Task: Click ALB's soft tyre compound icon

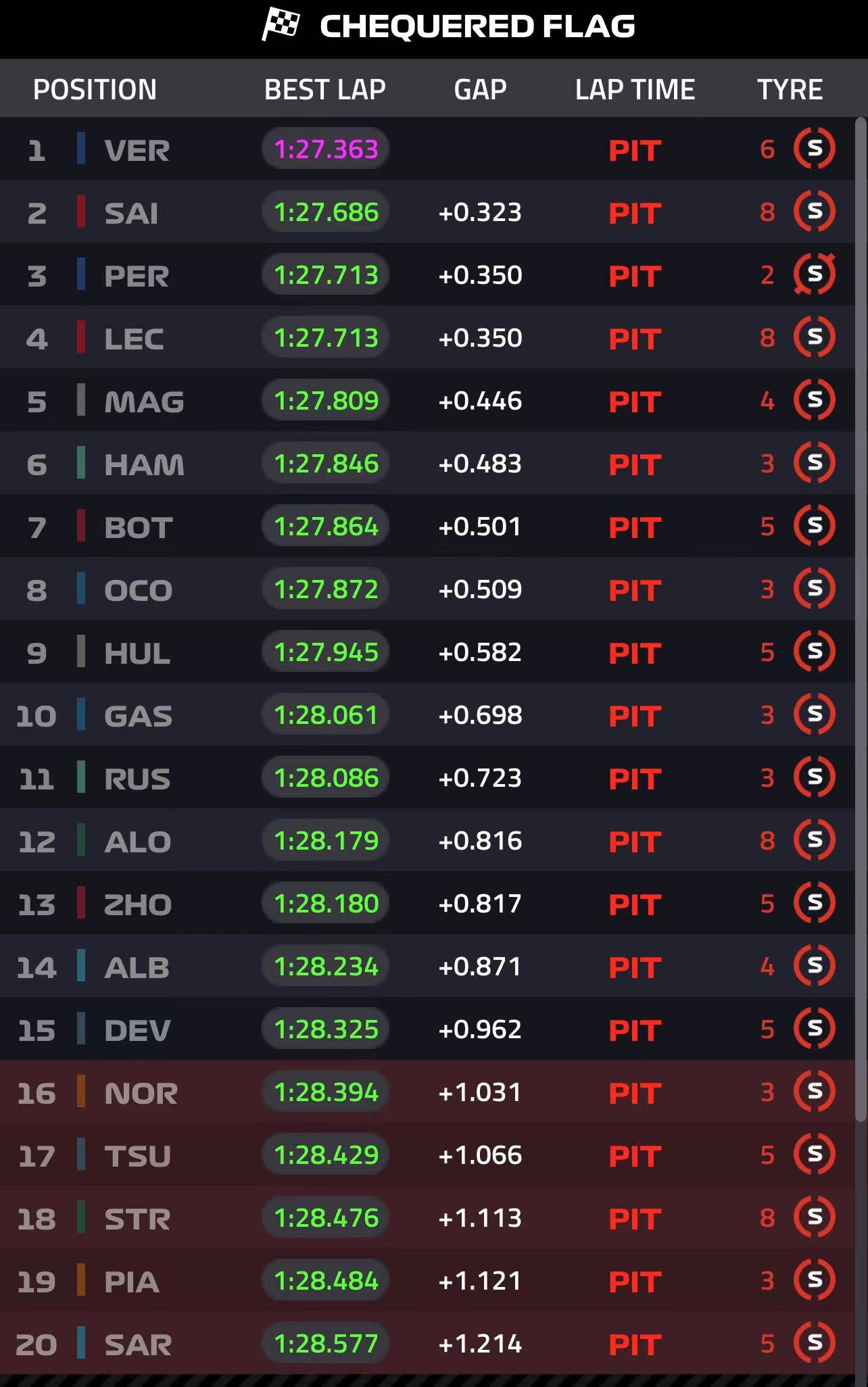Action: point(815,966)
